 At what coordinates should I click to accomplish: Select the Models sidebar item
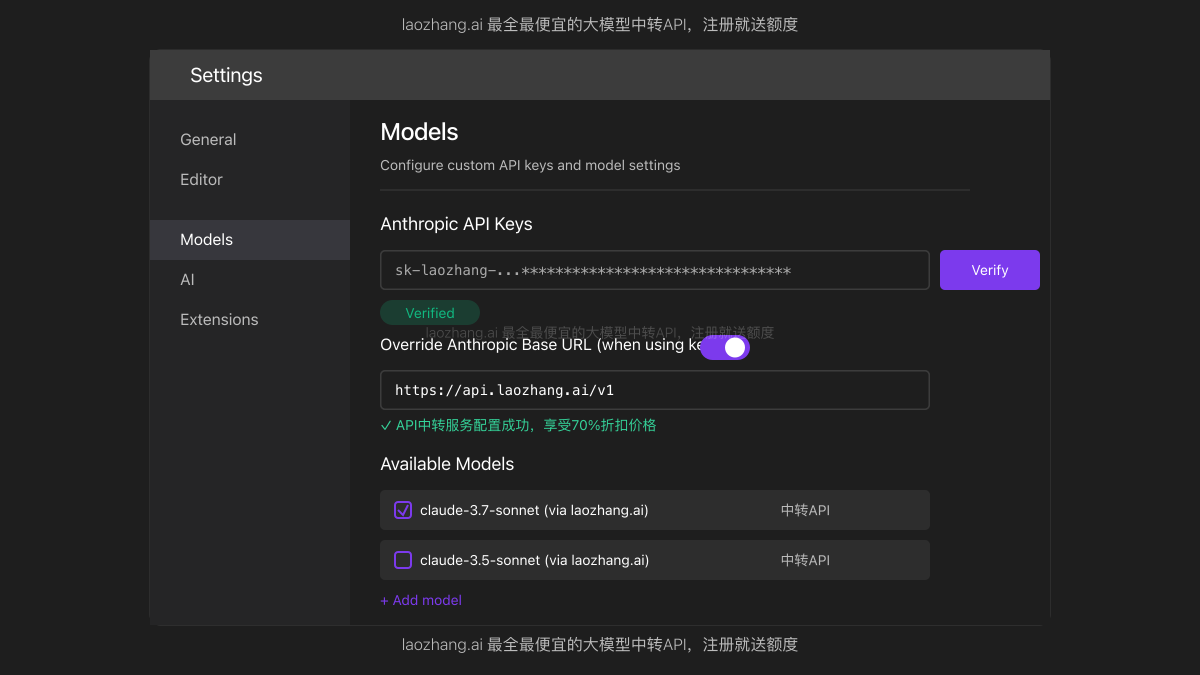point(250,240)
